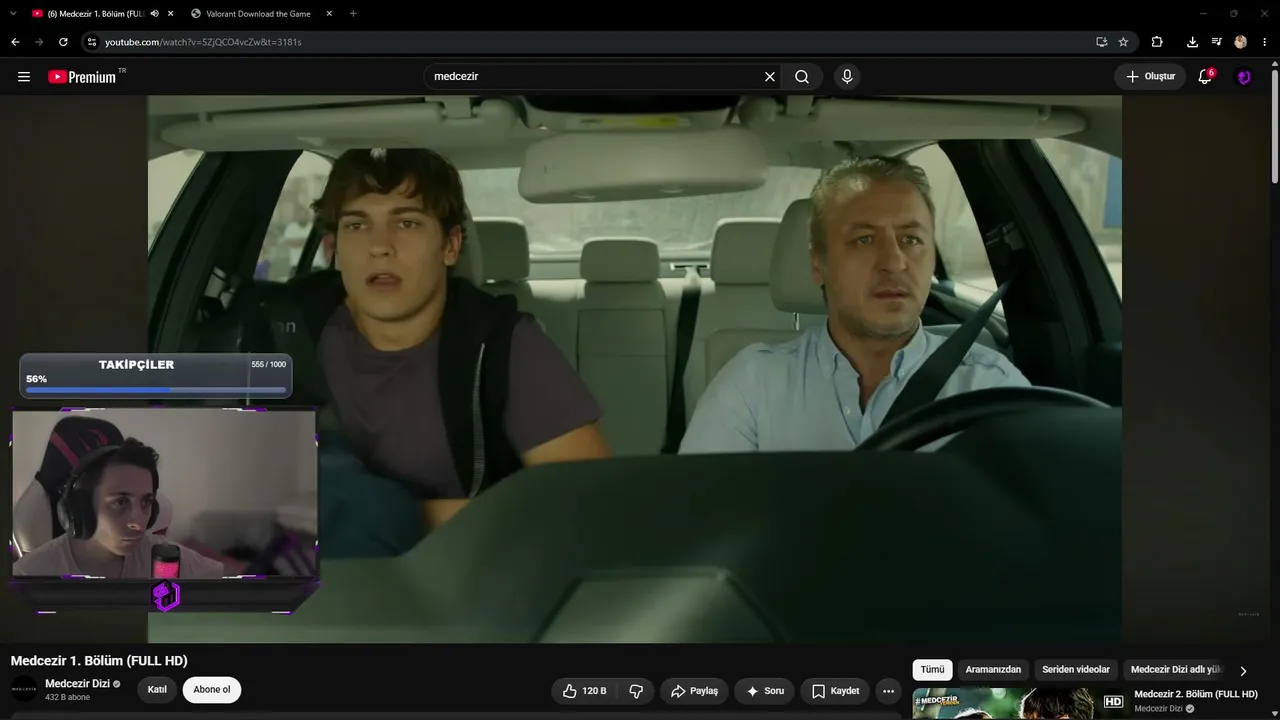The width and height of the screenshot is (1280, 720).
Task: Open the Chrome profile avatar
Action: (x=1241, y=42)
